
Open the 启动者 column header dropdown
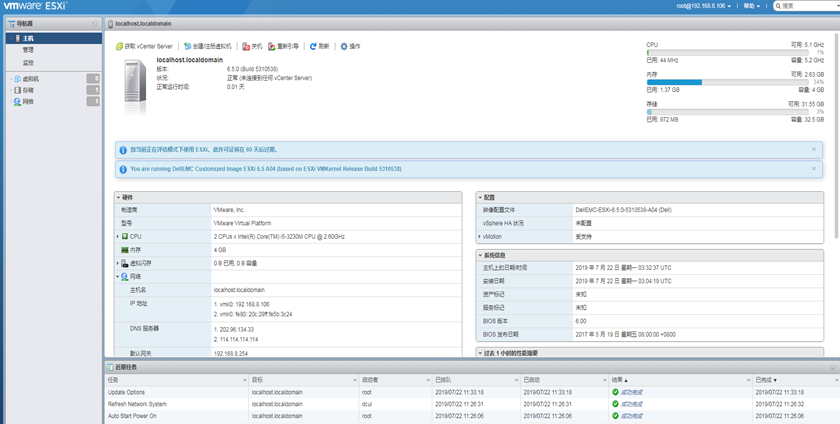pos(428,380)
